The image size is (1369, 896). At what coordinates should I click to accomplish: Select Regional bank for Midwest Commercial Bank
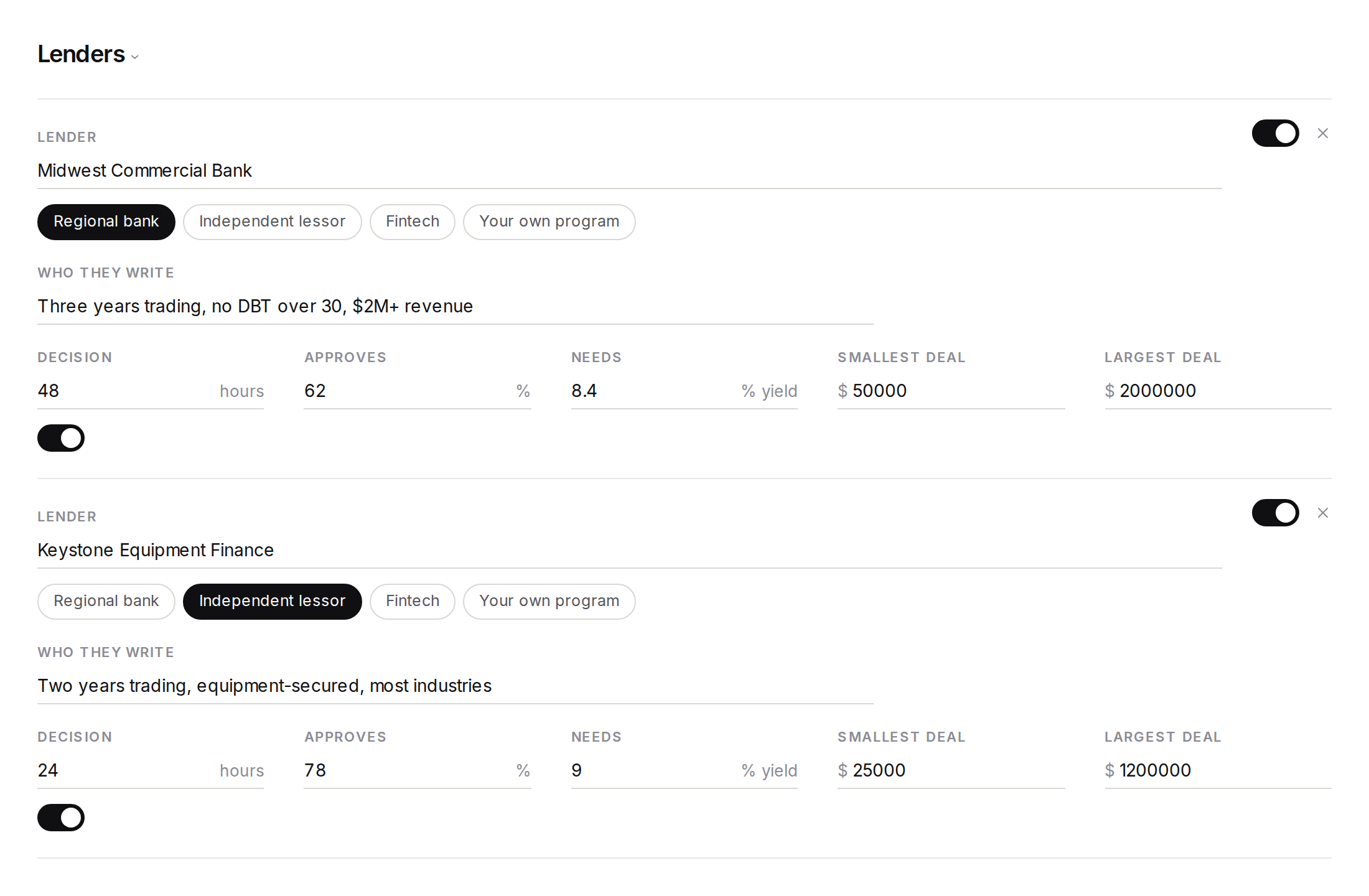[x=106, y=222]
